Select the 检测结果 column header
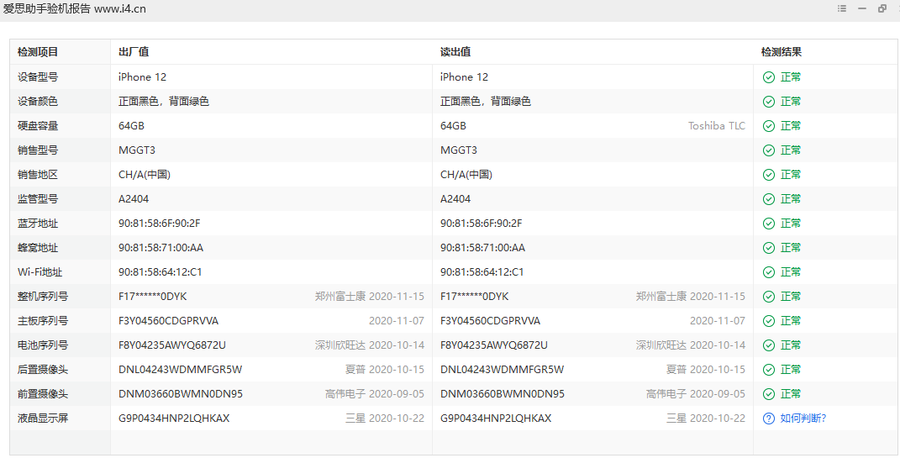The height and width of the screenshot is (458, 900). coord(781,52)
